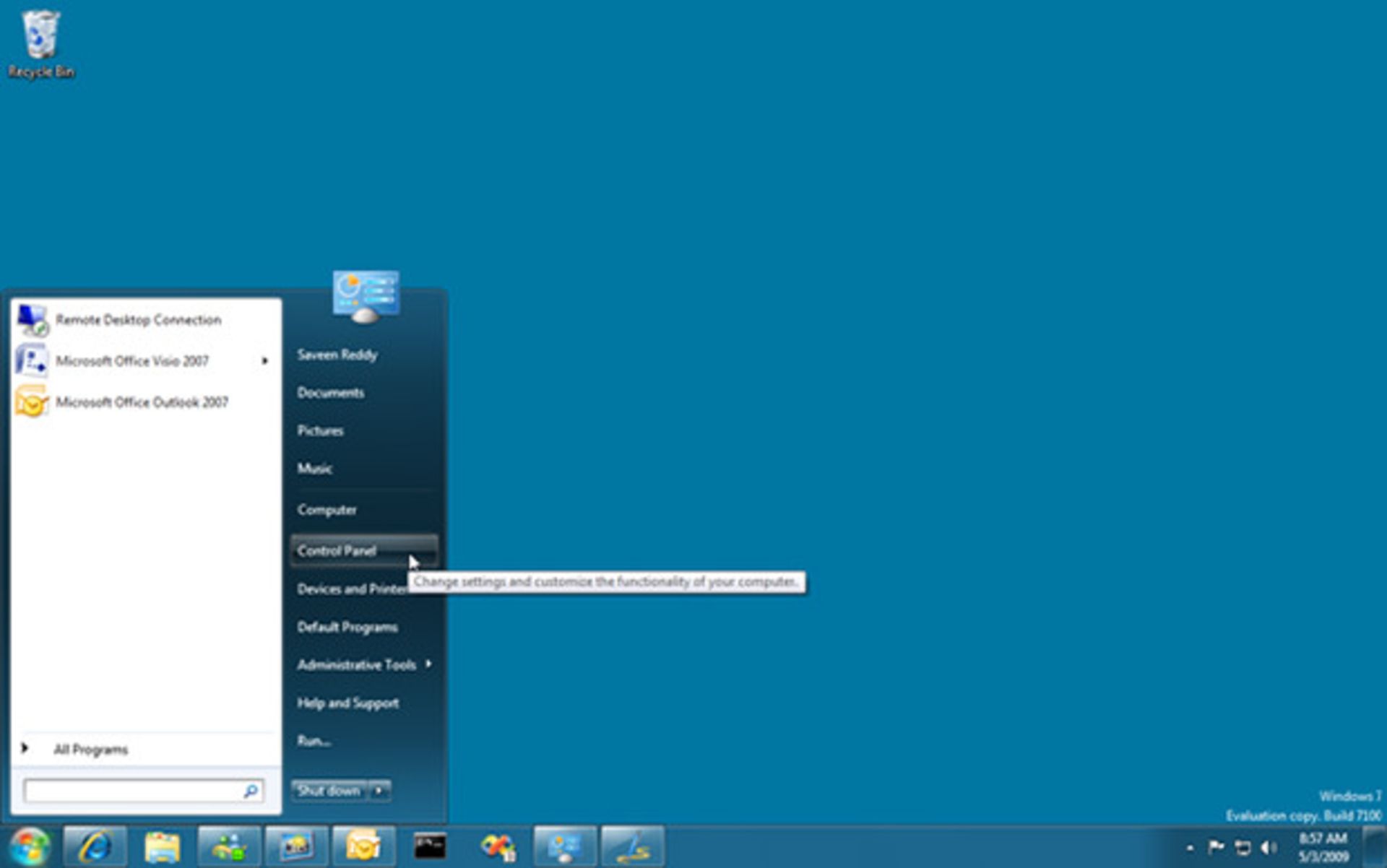
Task: Click the Start orb
Action: coord(29,846)
